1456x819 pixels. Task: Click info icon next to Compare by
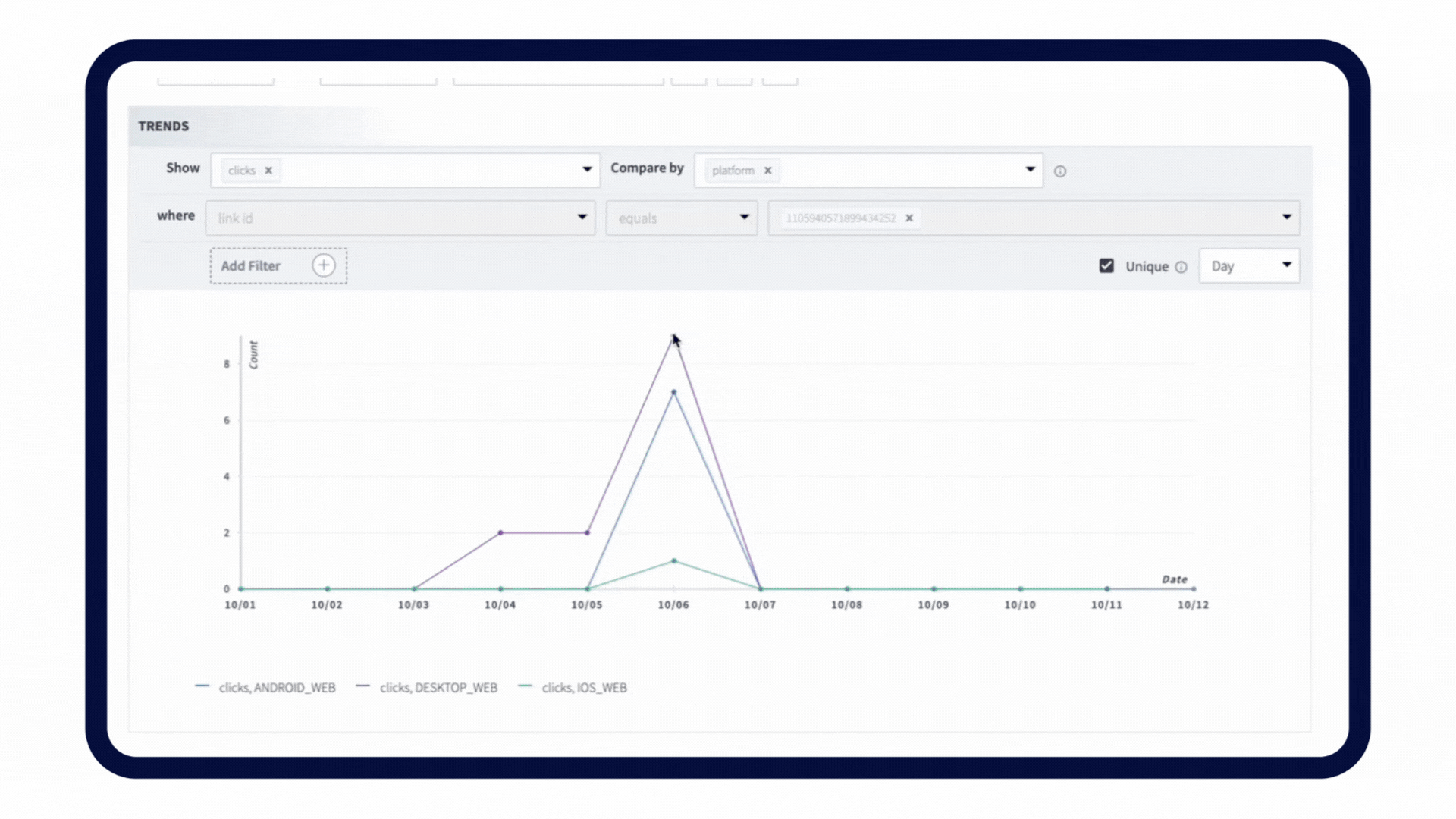1060,171
